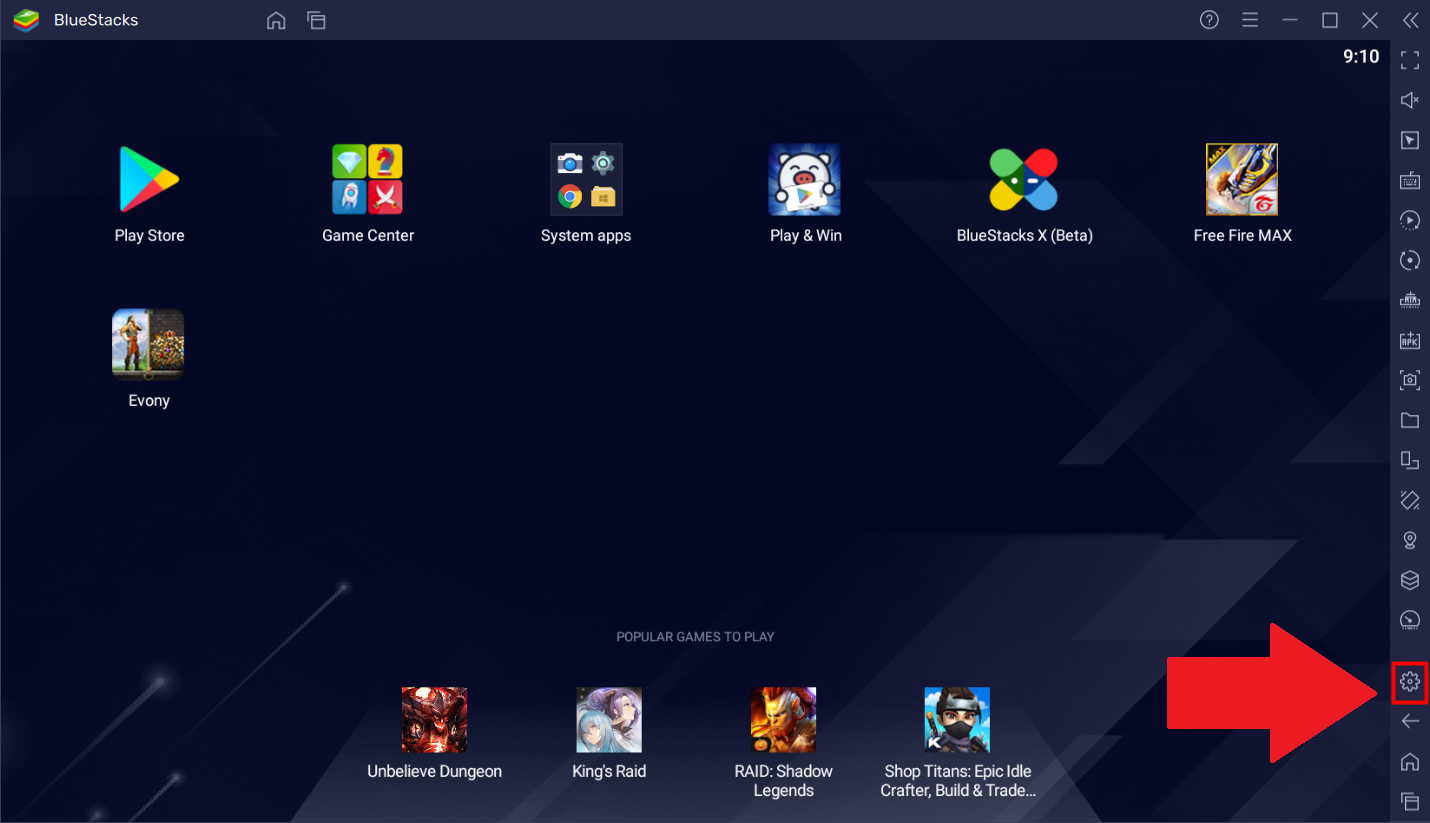Collapse the side toolbar with double arrows
The height and width of the screenshot is (823, 1430).
[1410, 20]
